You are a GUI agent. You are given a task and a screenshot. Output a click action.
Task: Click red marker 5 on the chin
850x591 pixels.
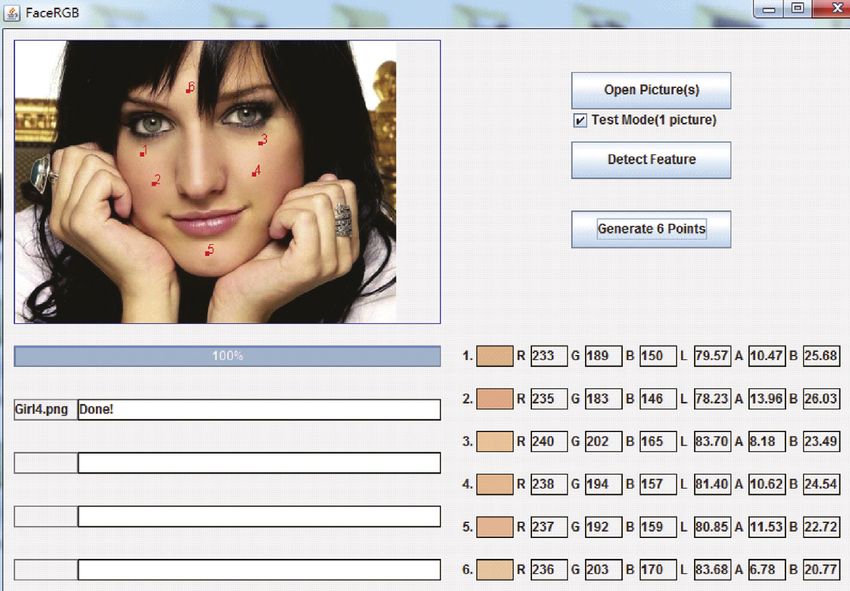click(209, 250)
